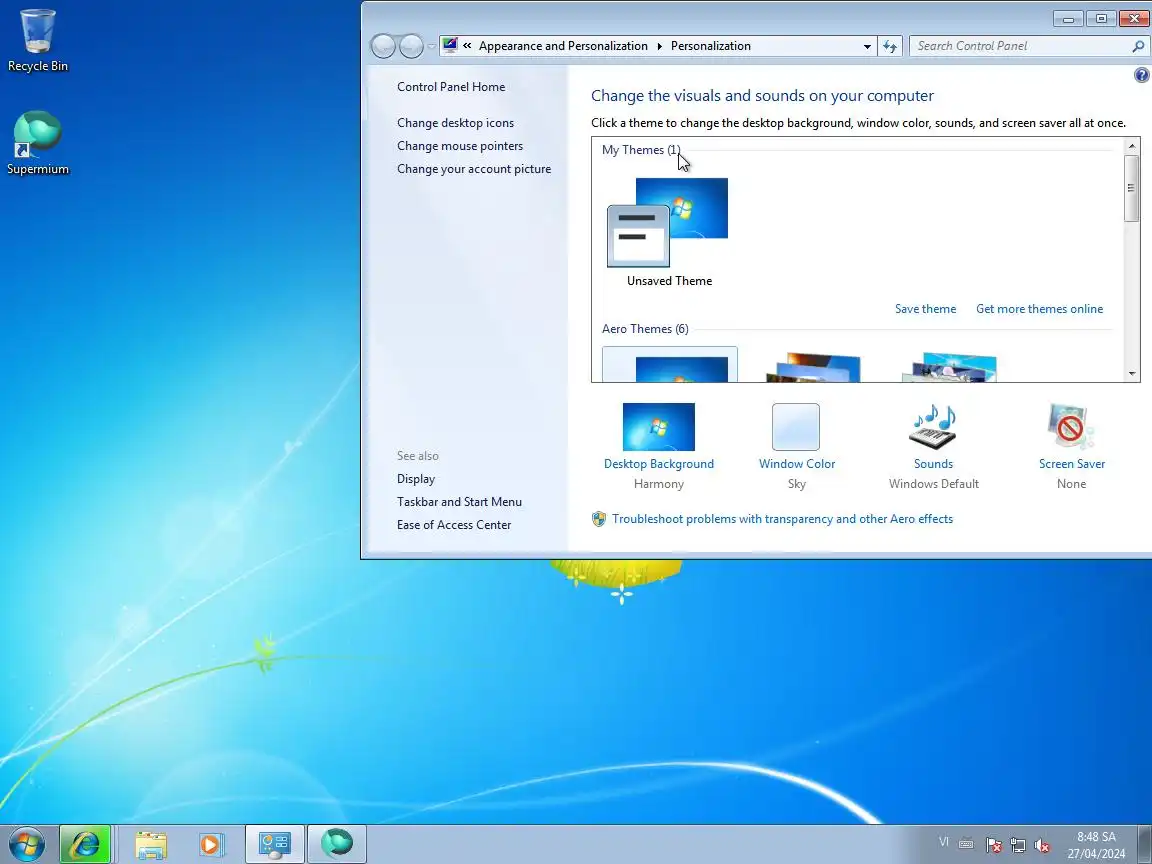Open Sounds settings icon
The image size is (1152, 864).
pyautogui.click(x=933, y=427)
